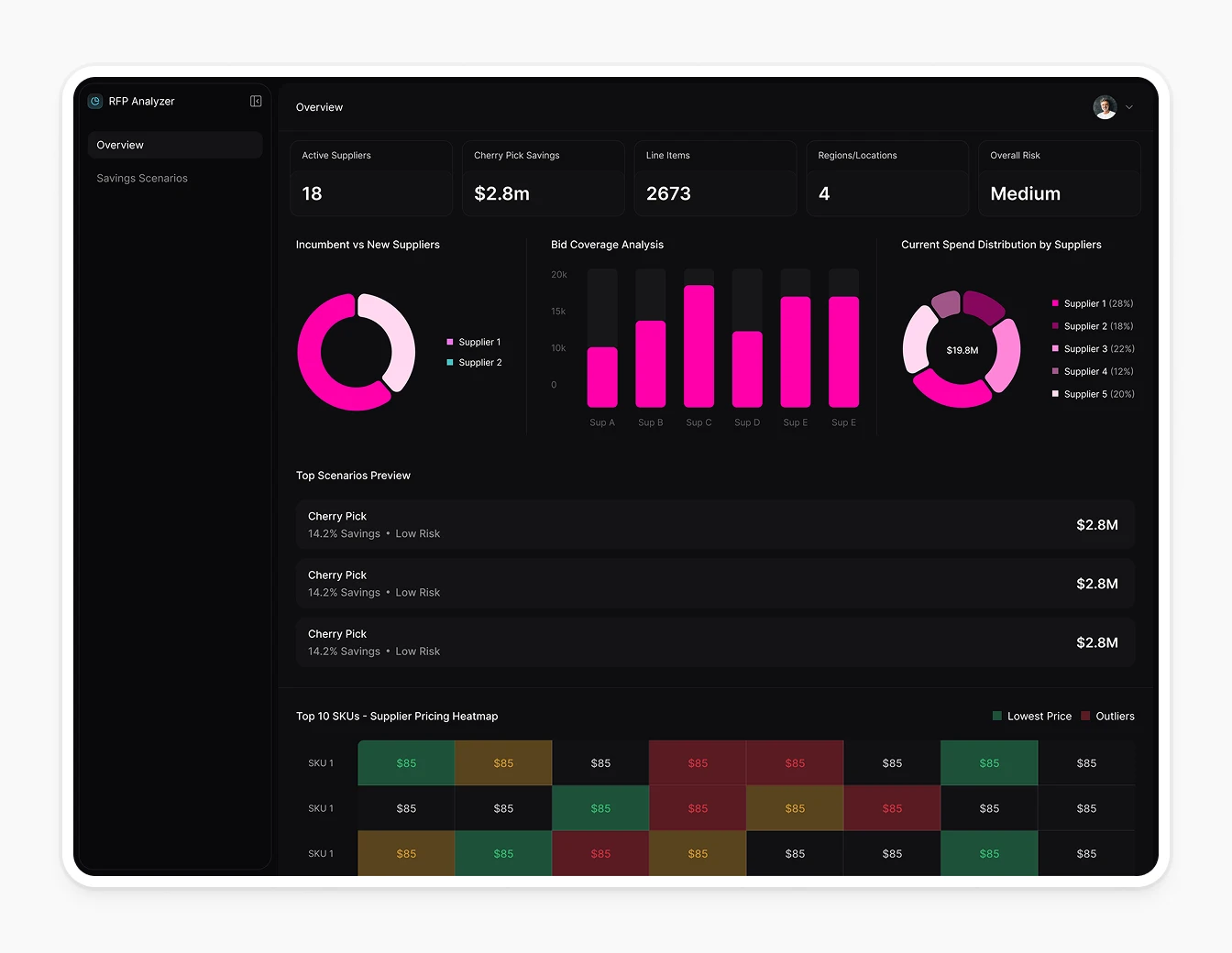Click the Active Suppliers stat card
Image resolution: width=1232 pixels, height=953 pixels.
click(371, 179)
